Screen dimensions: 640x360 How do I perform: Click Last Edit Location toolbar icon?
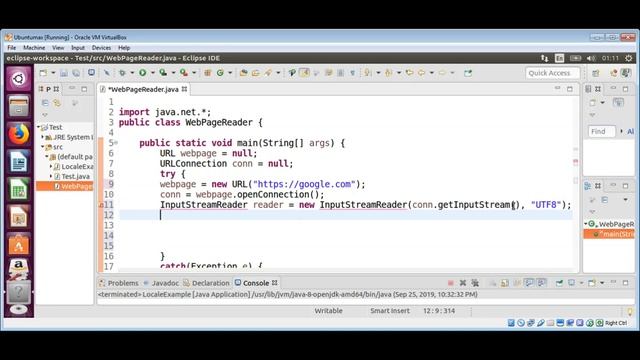click(x=409, y=73)
